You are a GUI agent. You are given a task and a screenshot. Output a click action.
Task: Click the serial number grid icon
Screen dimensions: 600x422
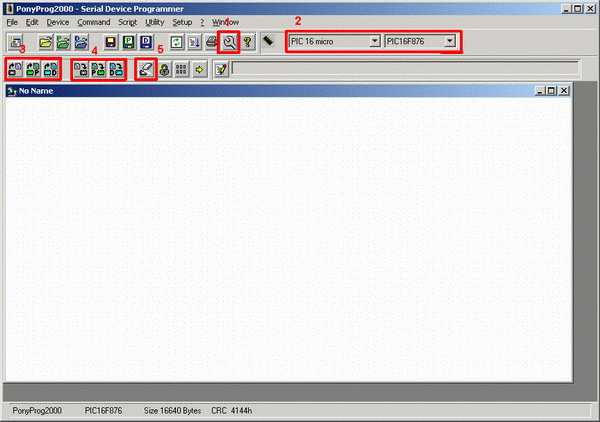click(x=181, y=69)
